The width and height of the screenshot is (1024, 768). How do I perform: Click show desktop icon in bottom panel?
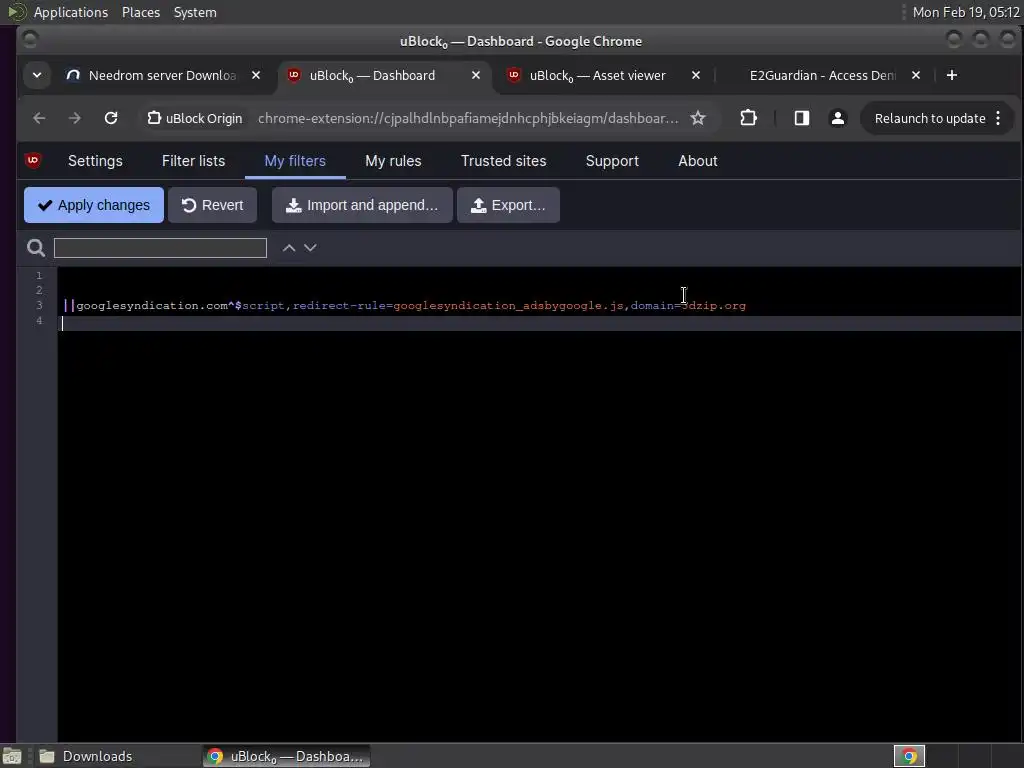(12, 756)
